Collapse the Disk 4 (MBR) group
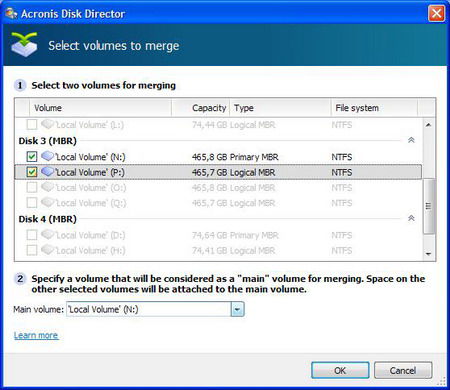 [411, 218]
